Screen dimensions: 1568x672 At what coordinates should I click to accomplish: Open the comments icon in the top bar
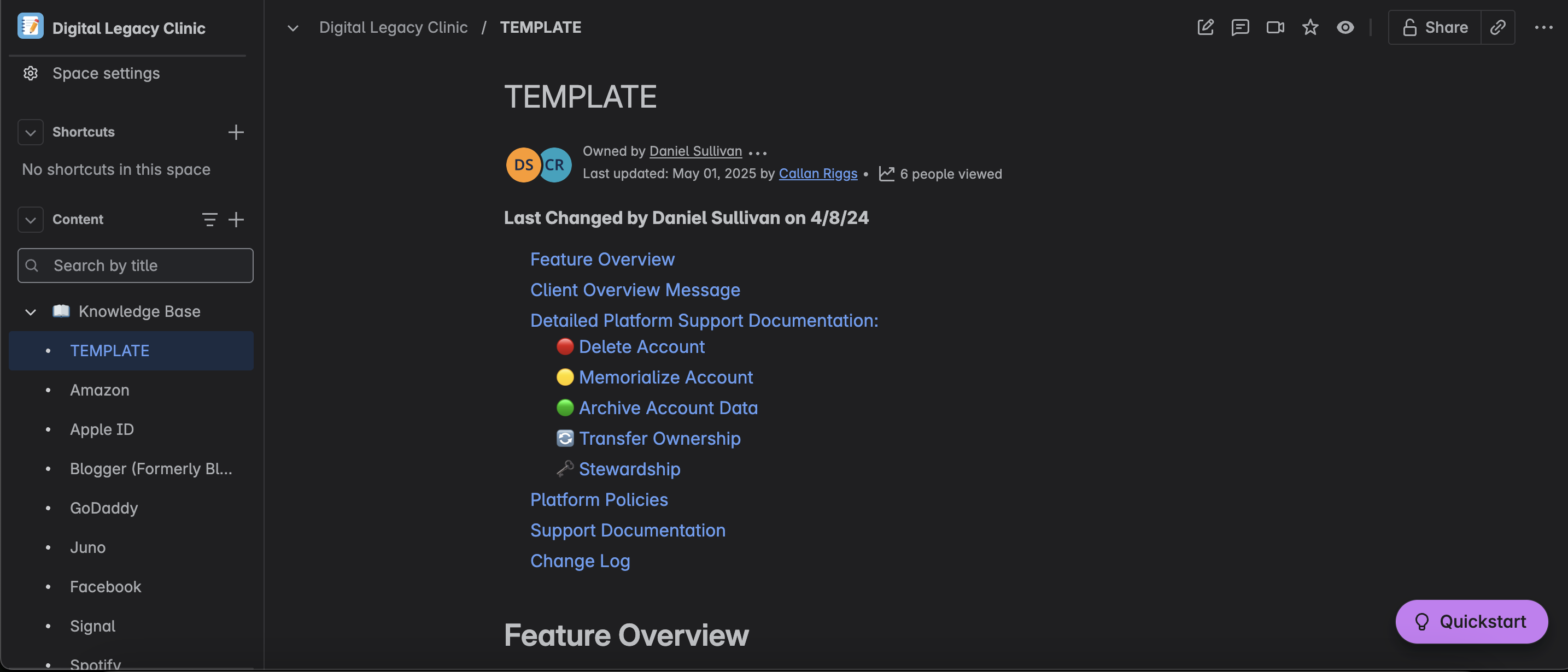(1240, 27)
